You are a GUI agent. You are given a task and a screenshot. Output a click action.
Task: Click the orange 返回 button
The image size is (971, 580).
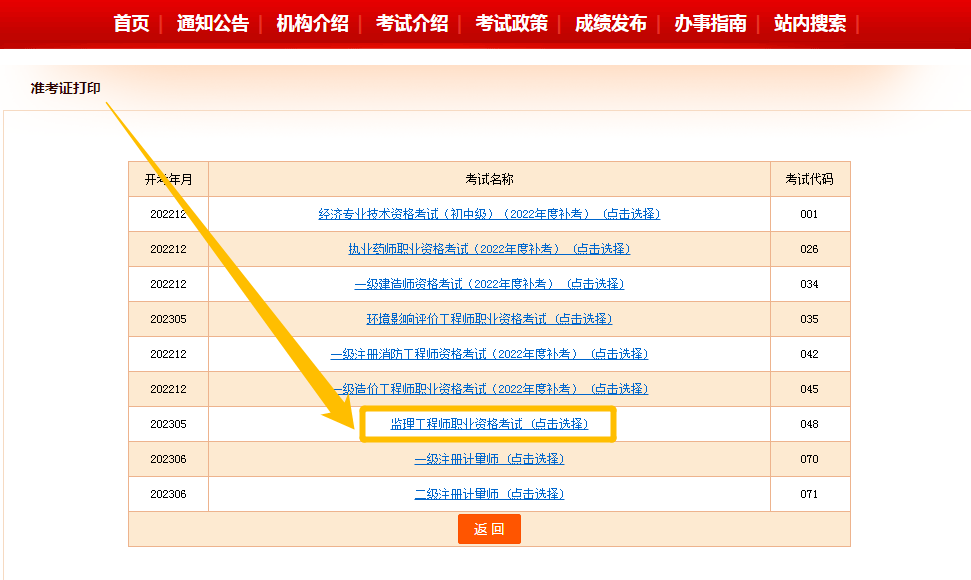(x=489, y=529)
